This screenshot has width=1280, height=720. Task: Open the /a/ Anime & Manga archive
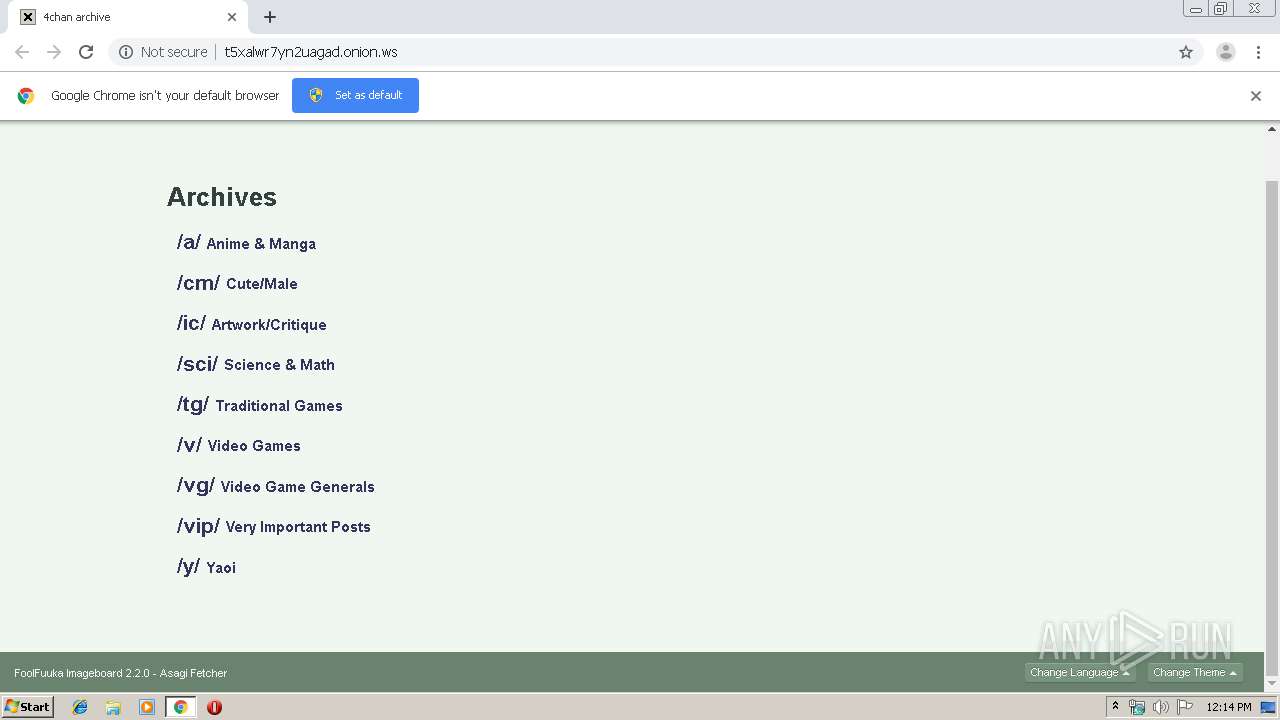pos(246,243)
